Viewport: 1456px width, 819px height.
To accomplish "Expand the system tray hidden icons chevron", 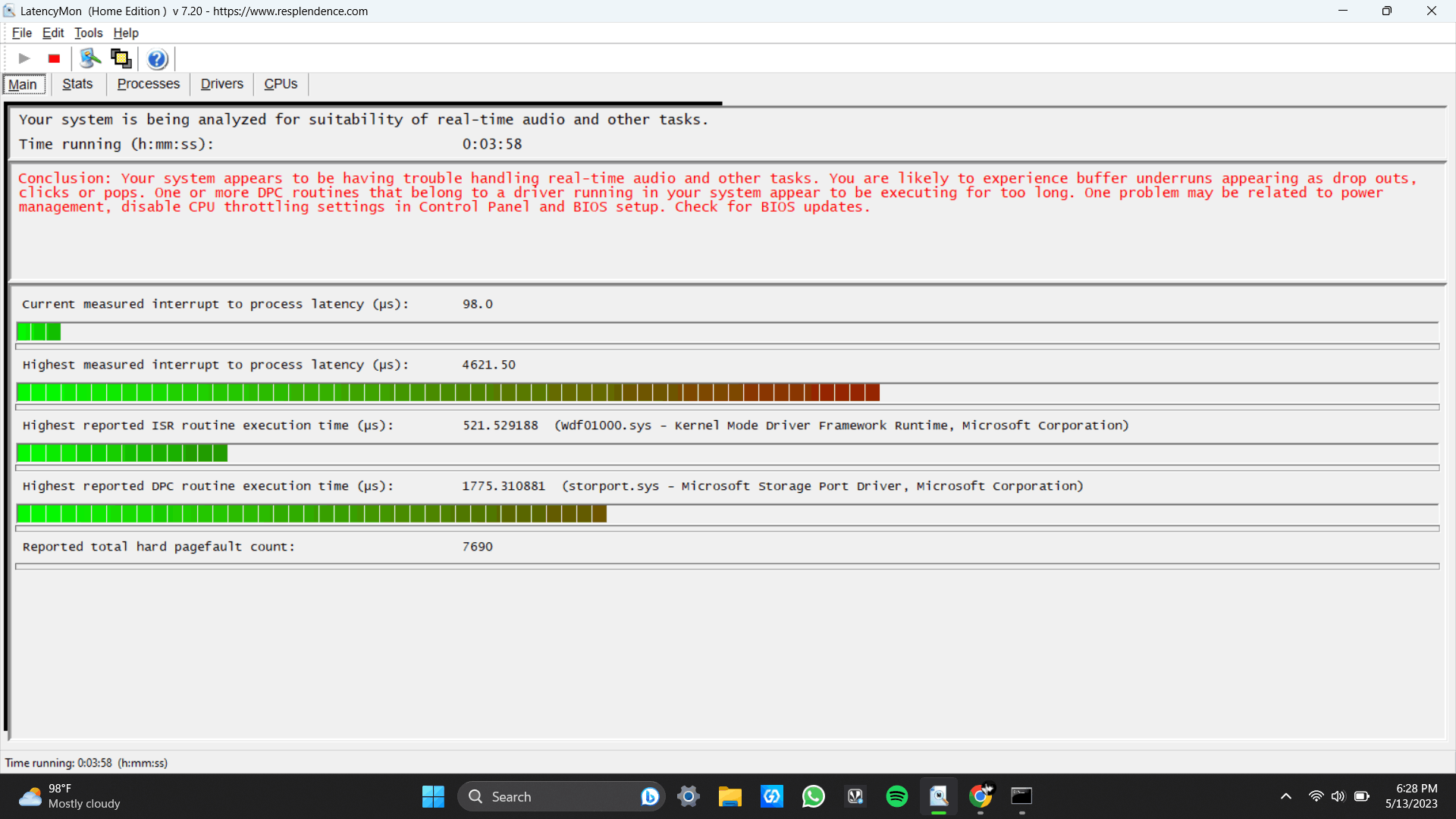I will click(1285, 796).
